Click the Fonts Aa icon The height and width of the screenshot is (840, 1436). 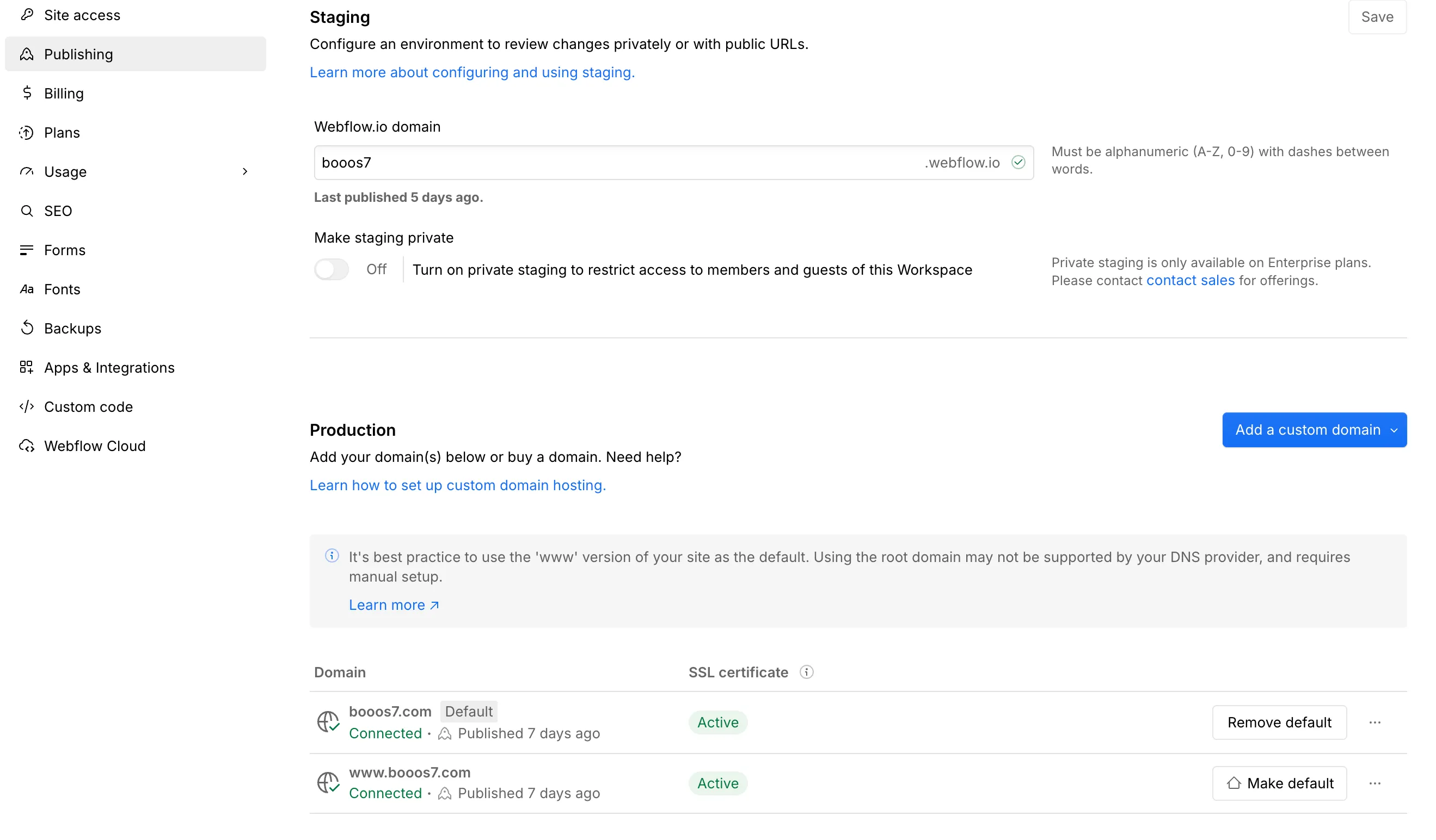tap(27, 289)
